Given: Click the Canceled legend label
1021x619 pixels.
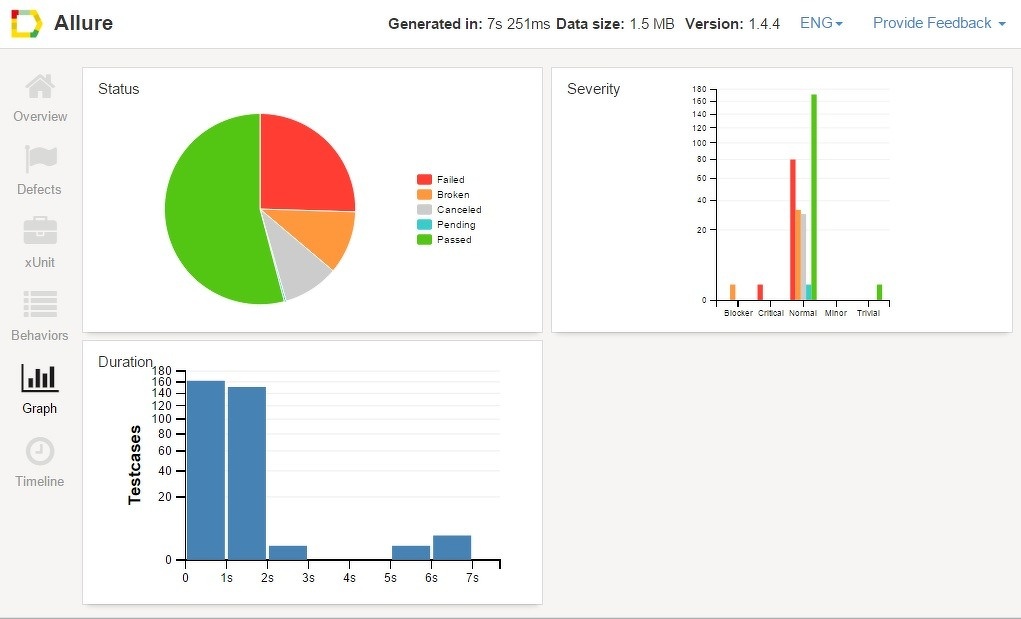Looking at the screenshot, I should [459, 210].
